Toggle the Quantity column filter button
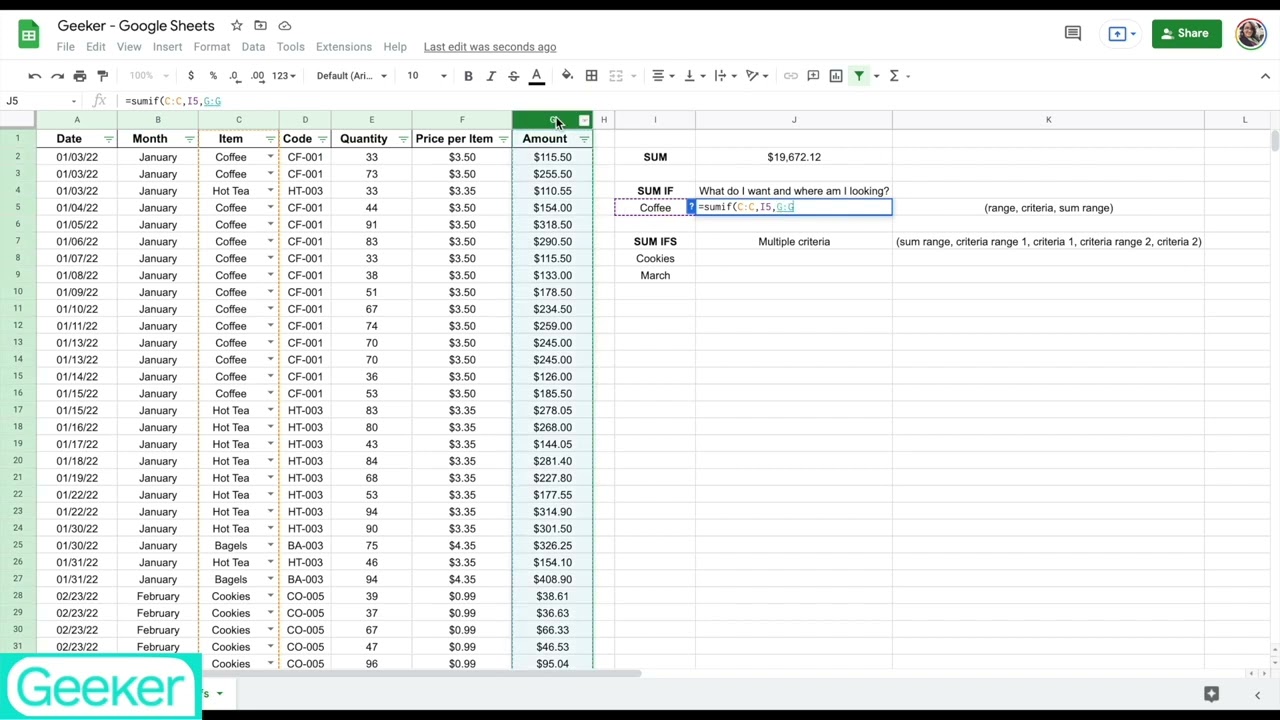Image resolution: width=1280 pixels, height=720 pixels. click(403, 139)
